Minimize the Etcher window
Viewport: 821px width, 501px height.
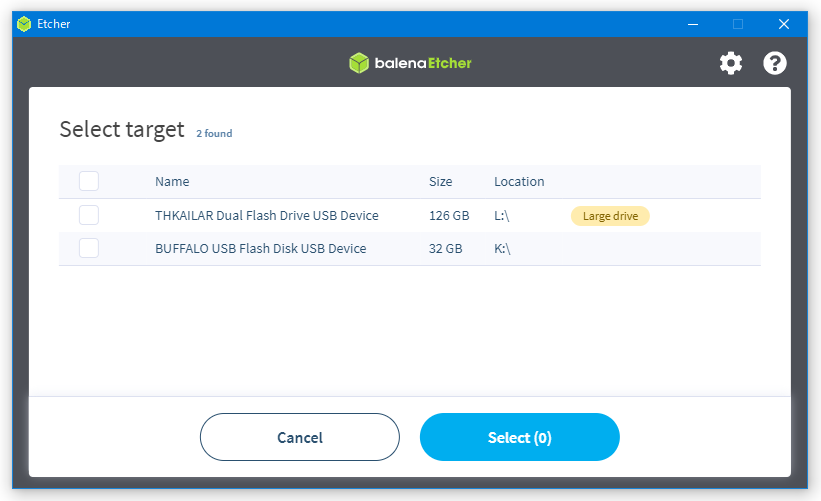[x=693, y=24]
